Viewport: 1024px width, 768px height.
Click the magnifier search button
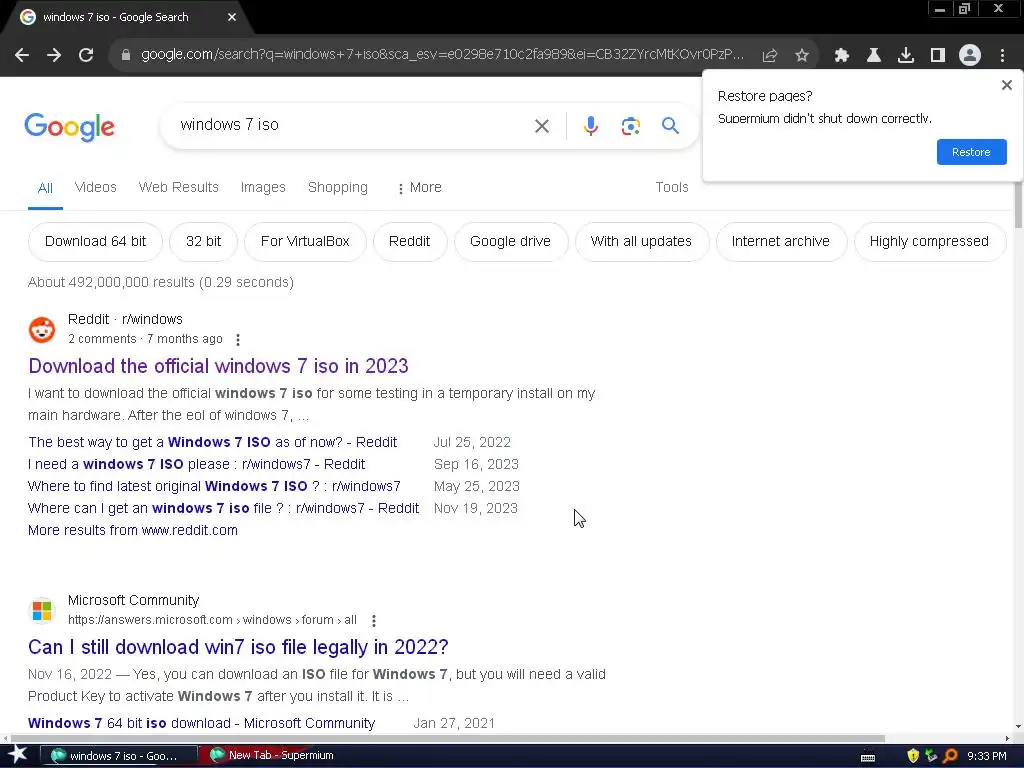(x=671, y=125)
